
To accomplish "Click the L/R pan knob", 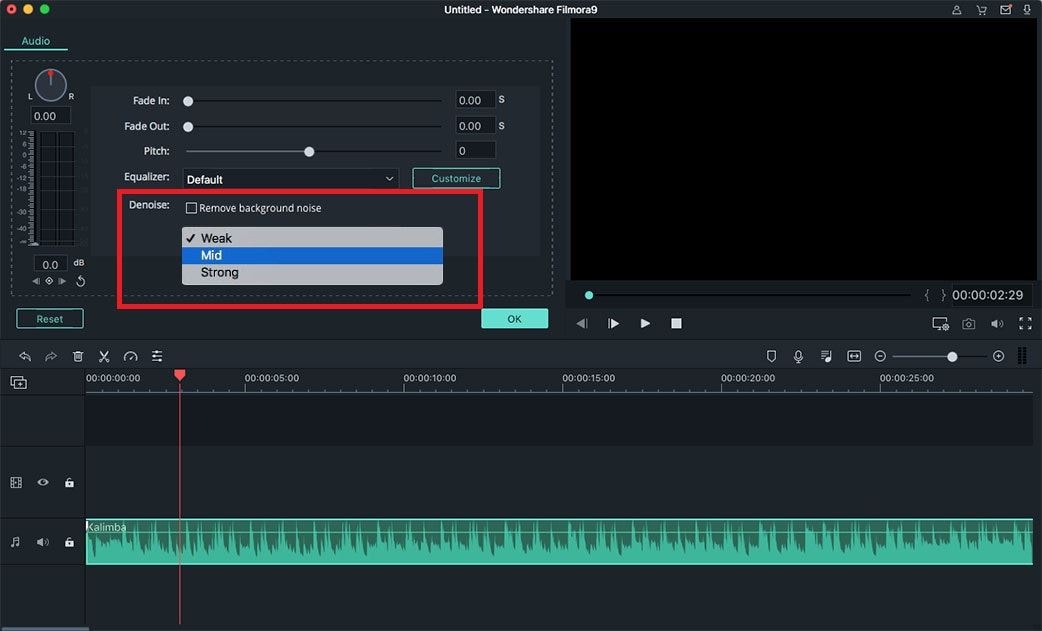I will [51, 85].
